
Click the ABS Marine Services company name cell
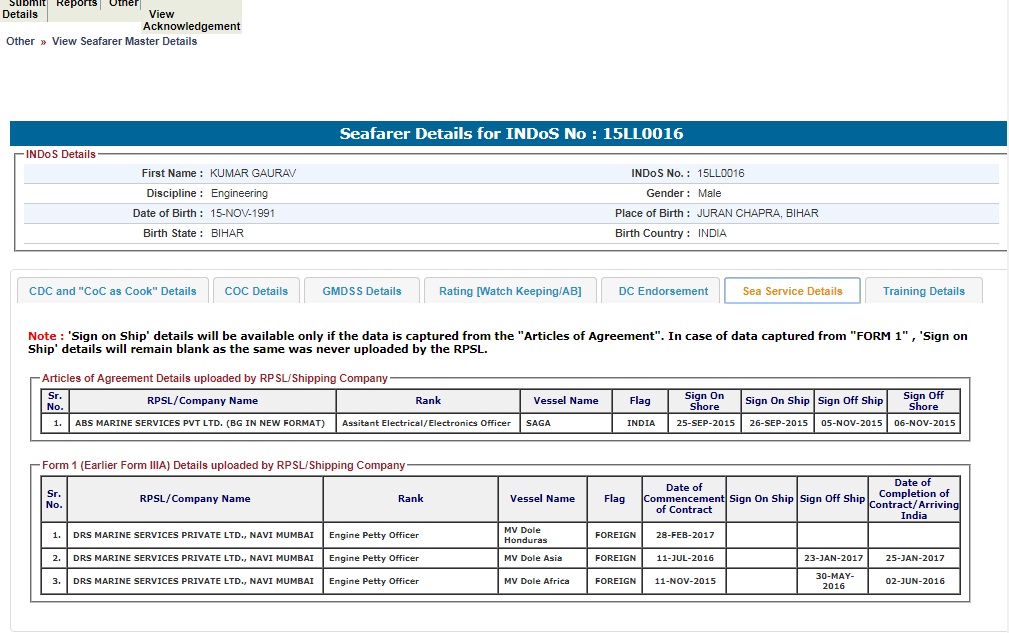200,423
